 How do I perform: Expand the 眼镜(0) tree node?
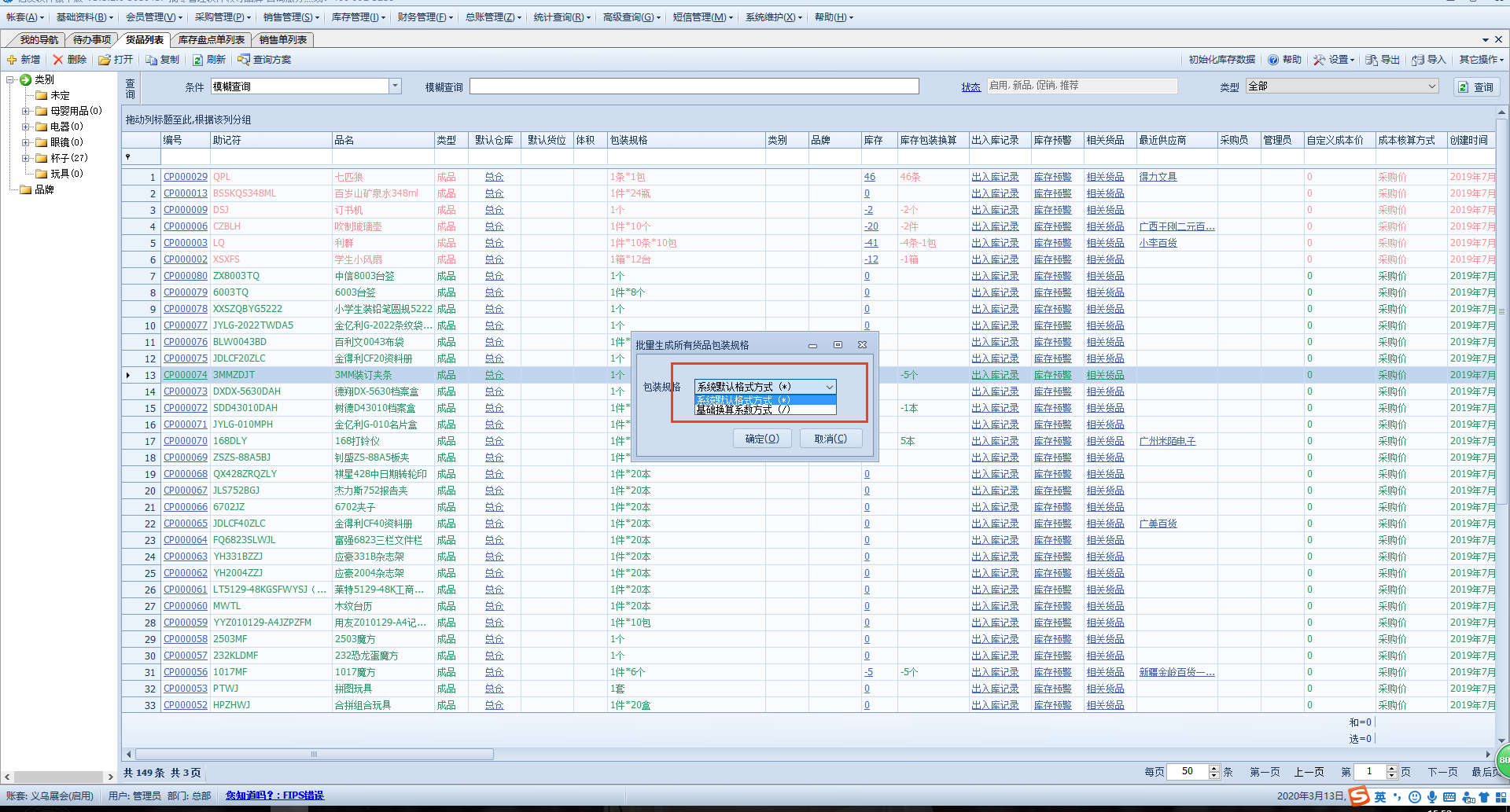[26, 142]
